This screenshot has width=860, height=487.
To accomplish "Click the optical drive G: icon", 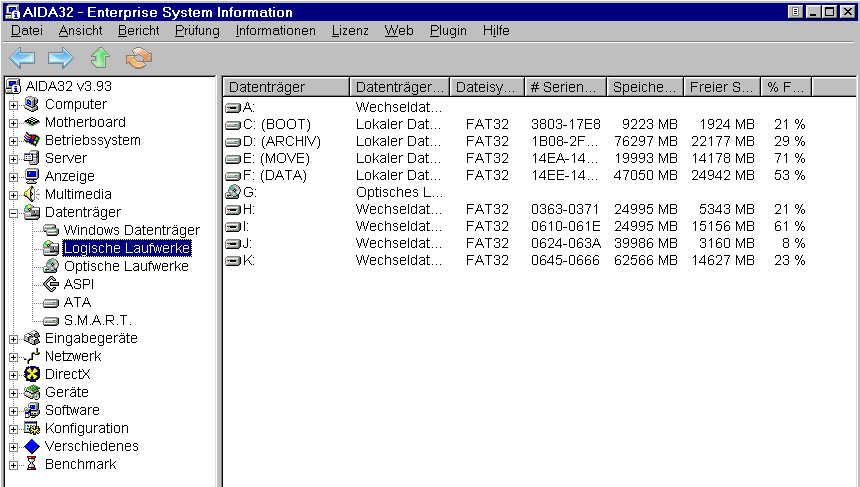I will point(234,192).
